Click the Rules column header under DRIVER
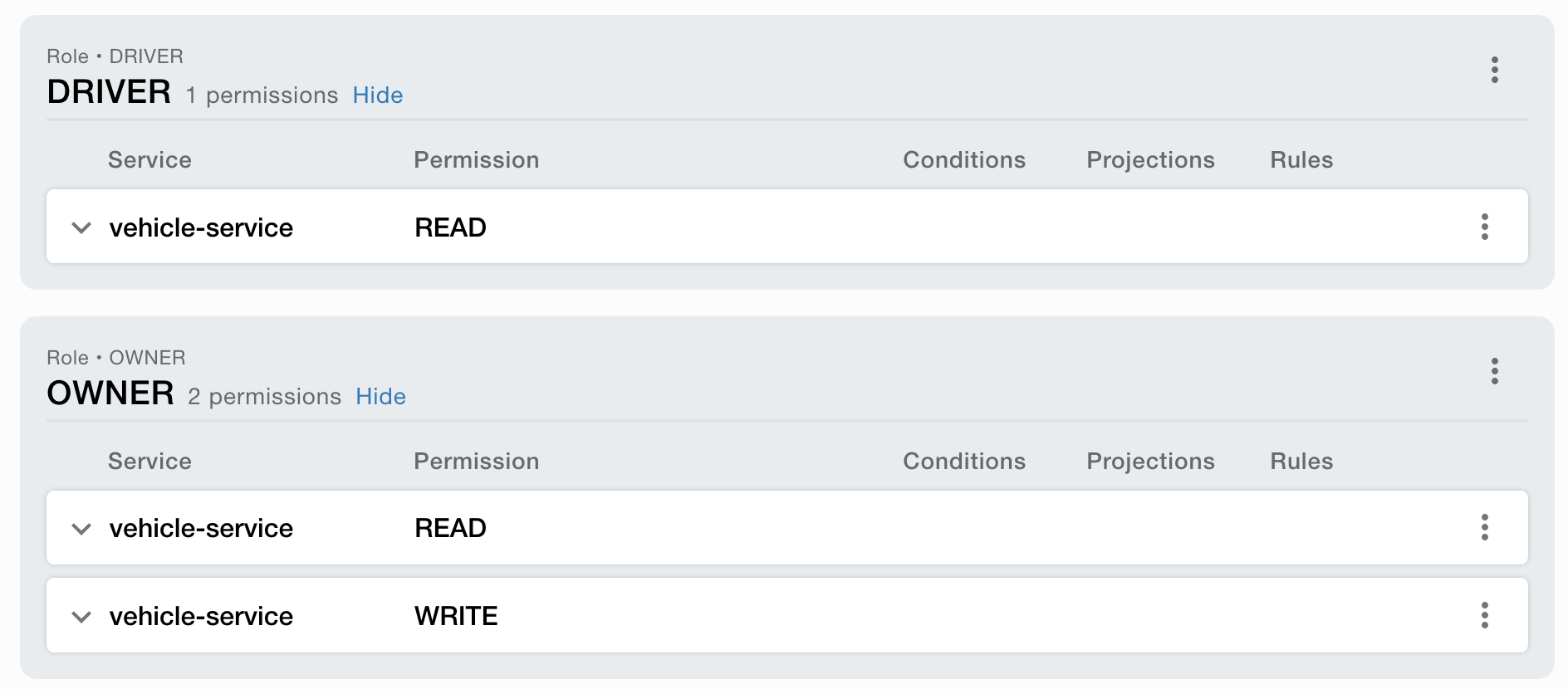Image resolution: width=1568 pixels, height=689 pixels. coord(1301,159)
